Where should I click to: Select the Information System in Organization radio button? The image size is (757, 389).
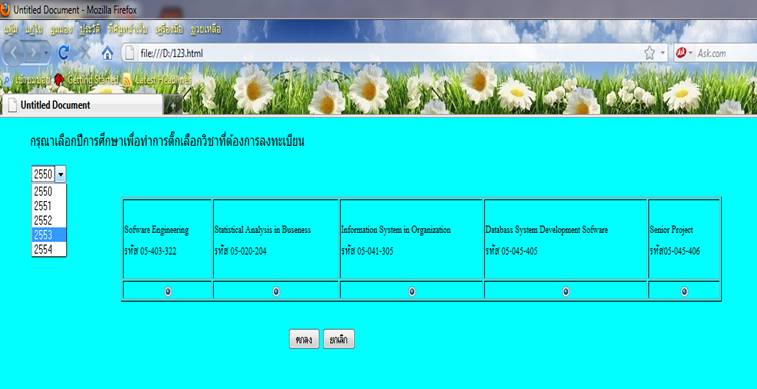(412, 292)
